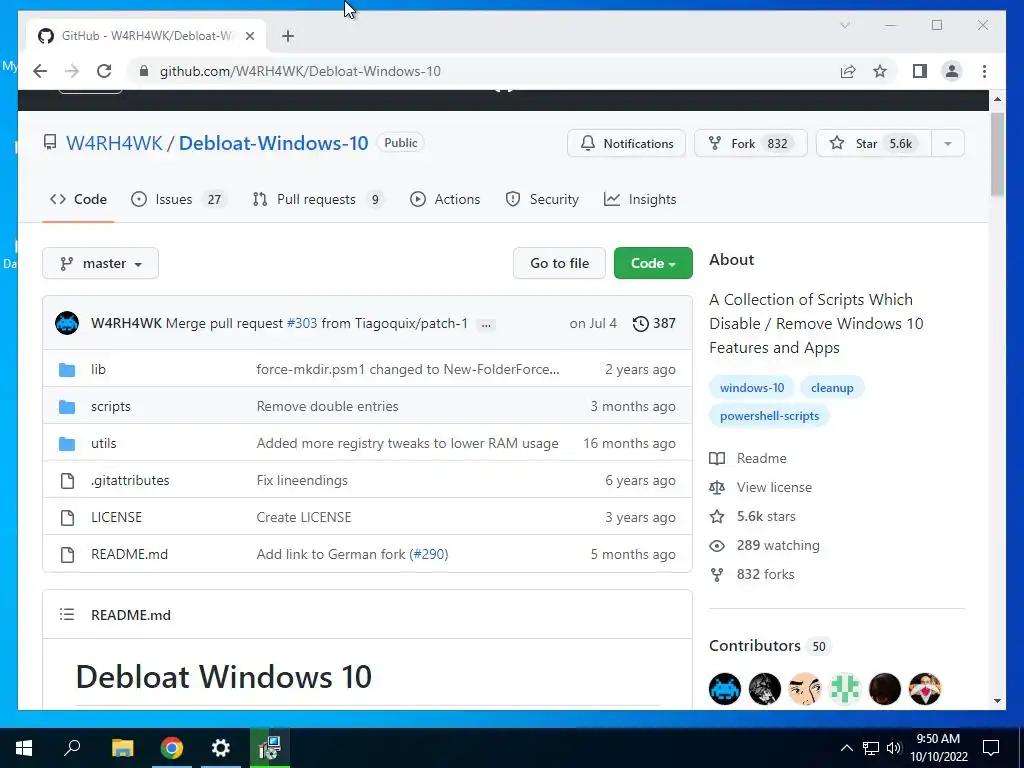Reload the page with the refresh icon
This screenshot has height=768, width=1024.
pyautogui.click(x=104, y=71)
